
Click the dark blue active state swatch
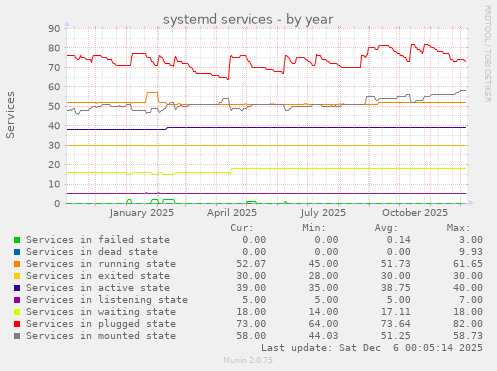pyautogui.click(x=17, y=288)
